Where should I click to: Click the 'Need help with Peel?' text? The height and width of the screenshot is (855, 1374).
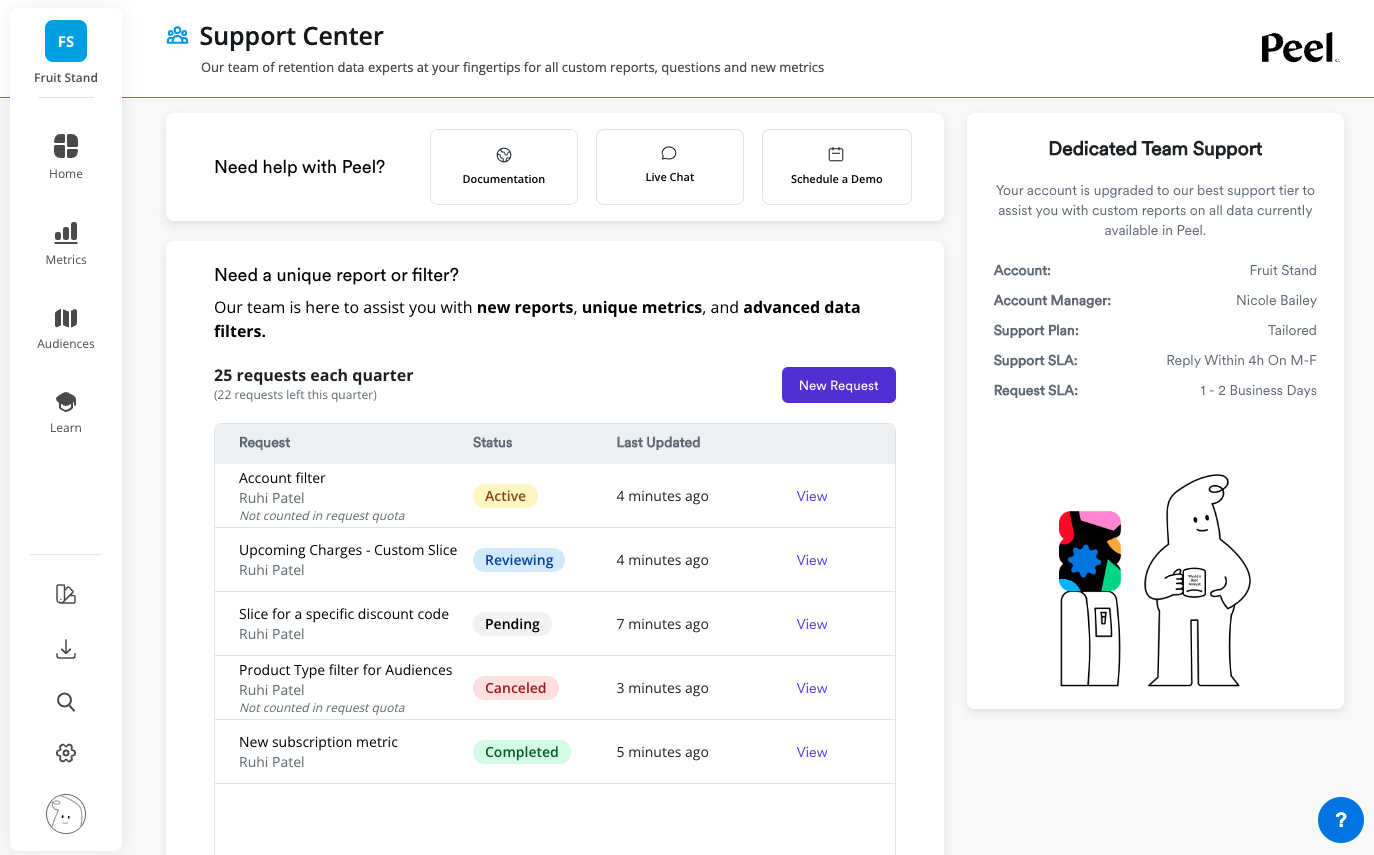pos(300,167)
